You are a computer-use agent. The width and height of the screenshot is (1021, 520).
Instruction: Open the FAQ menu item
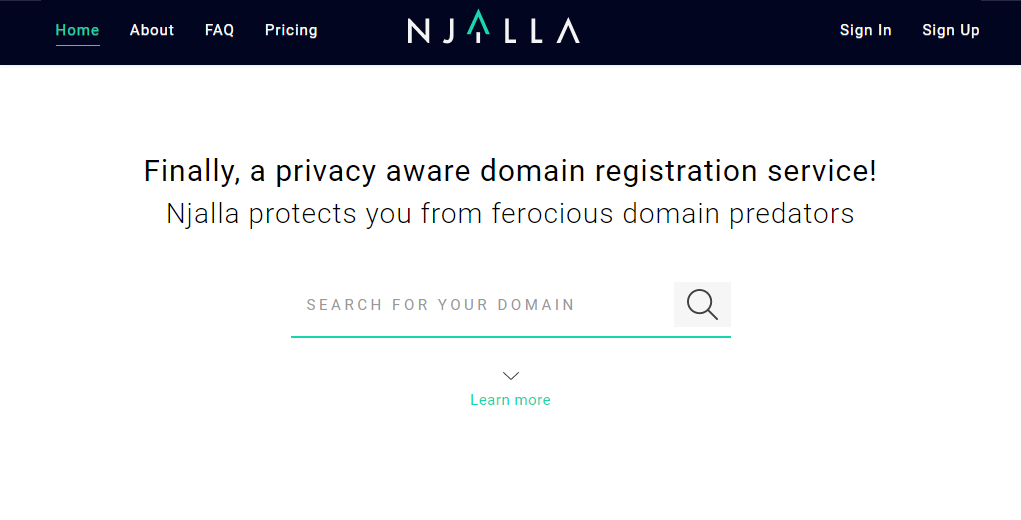(219, 30)
